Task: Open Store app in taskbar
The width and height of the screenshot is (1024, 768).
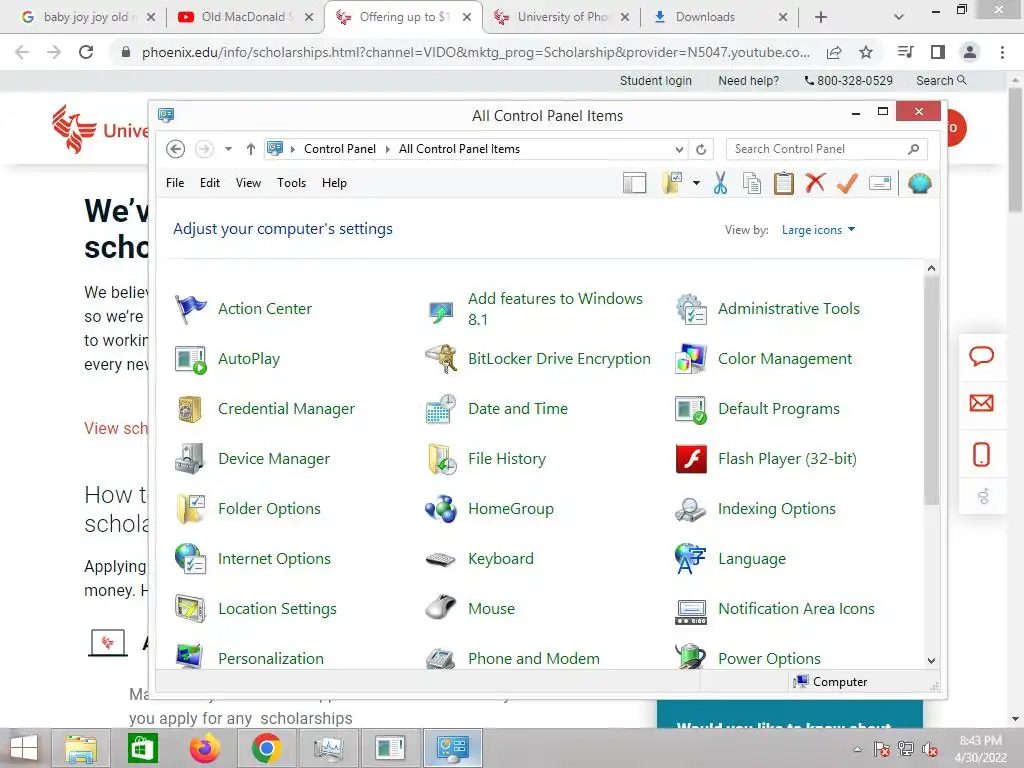Action: pos(143,748)
